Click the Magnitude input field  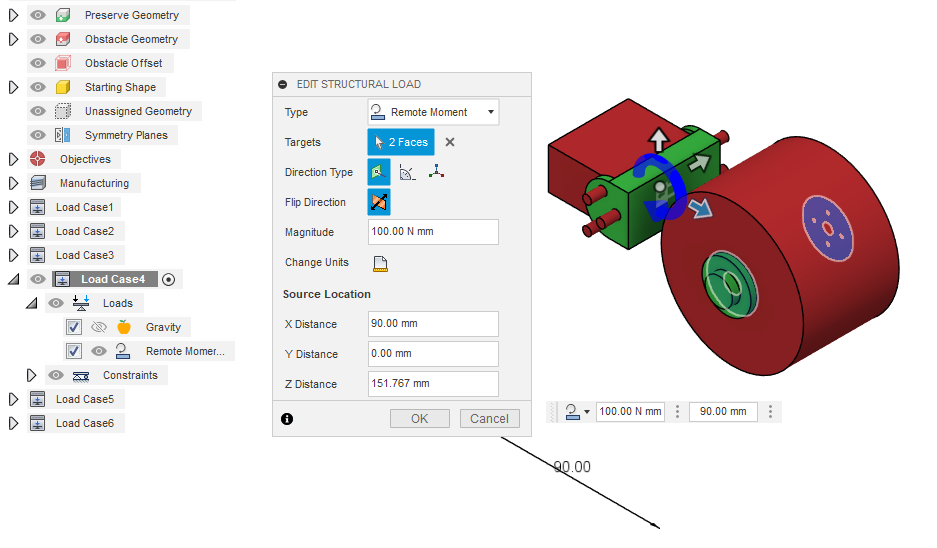click(433, 232)
